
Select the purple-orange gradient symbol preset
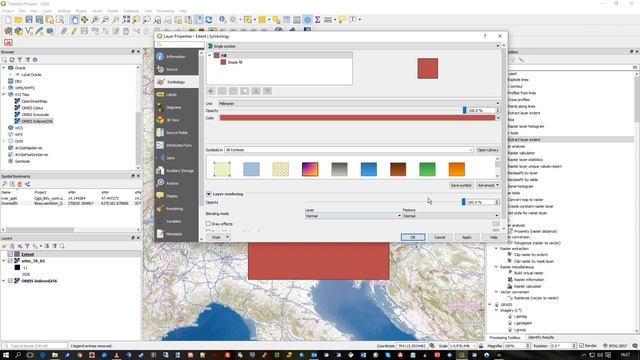point(310,169)
